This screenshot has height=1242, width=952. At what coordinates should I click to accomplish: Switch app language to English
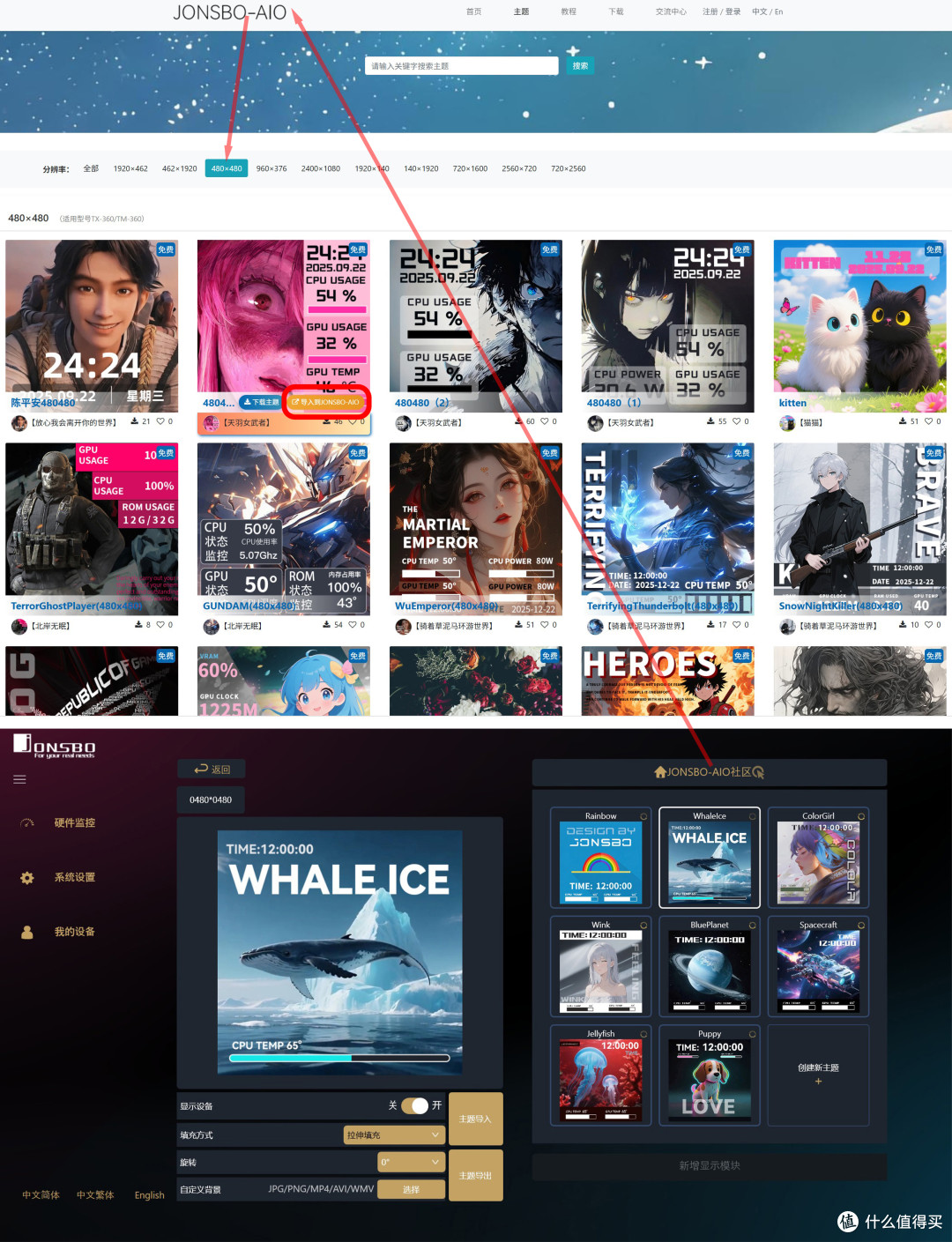pyautogui.click(x=149, y=1195)
